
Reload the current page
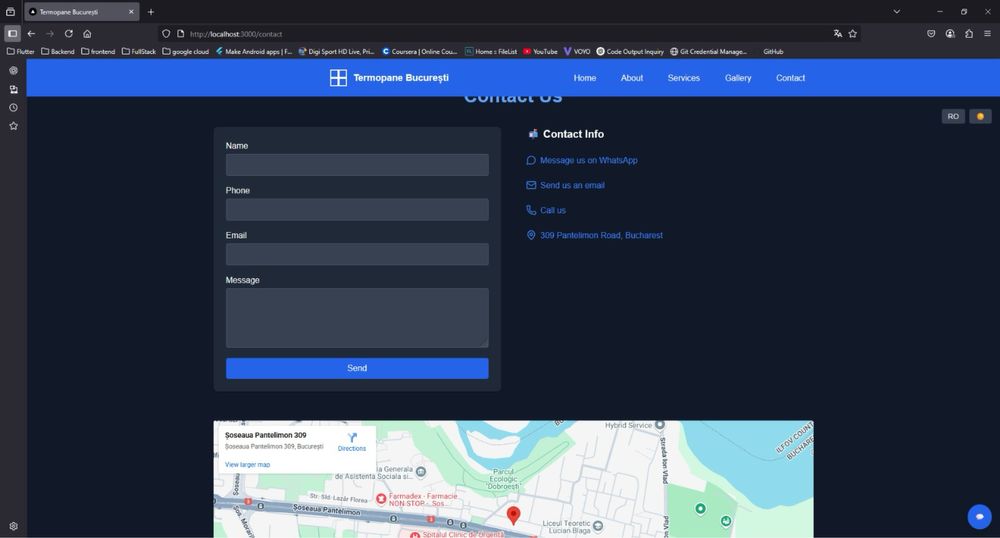[x=68, y=34]
